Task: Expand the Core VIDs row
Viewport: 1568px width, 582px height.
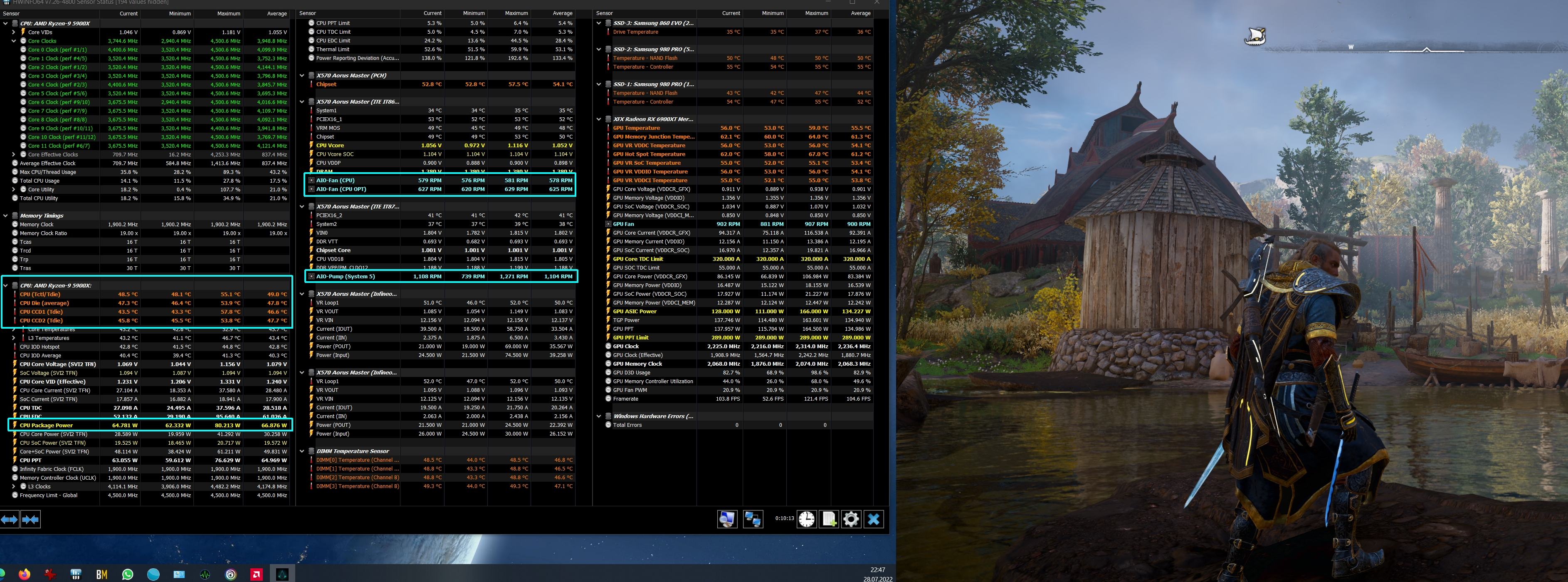Action: 13,32
